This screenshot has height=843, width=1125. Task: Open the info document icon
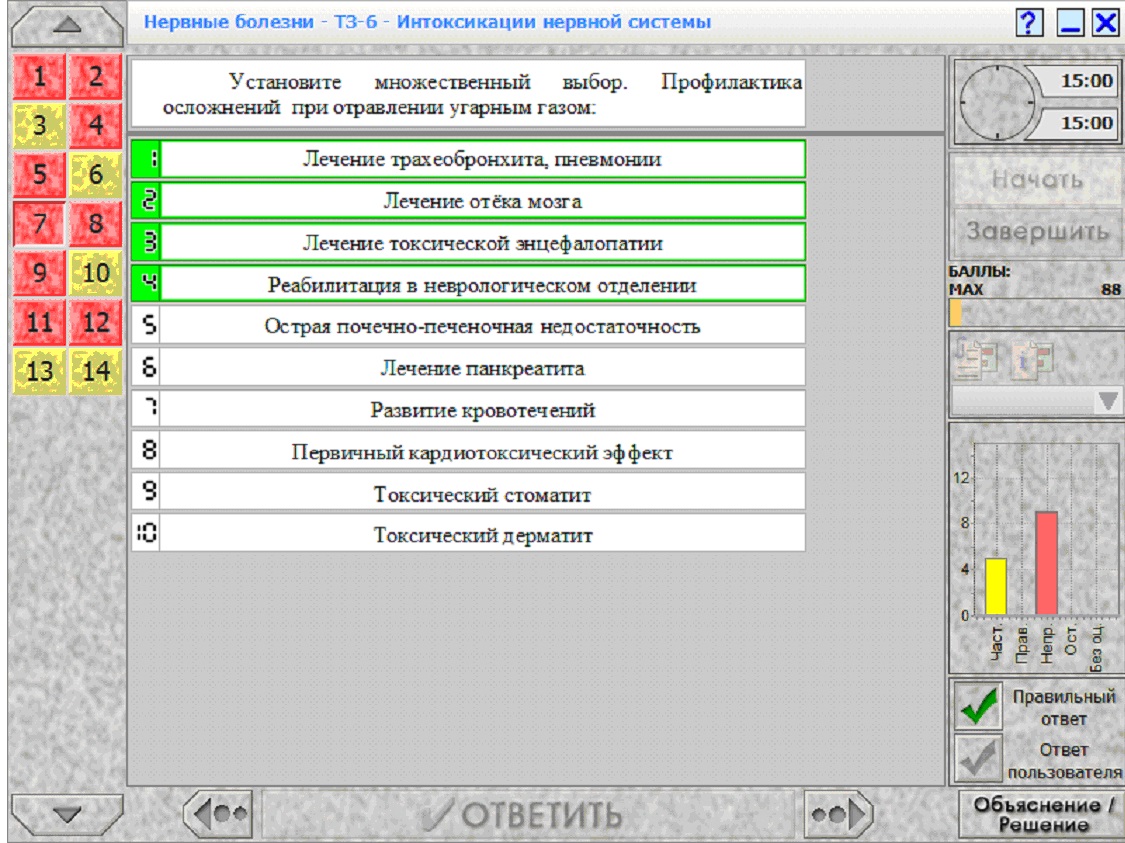tap(1032, 358)
